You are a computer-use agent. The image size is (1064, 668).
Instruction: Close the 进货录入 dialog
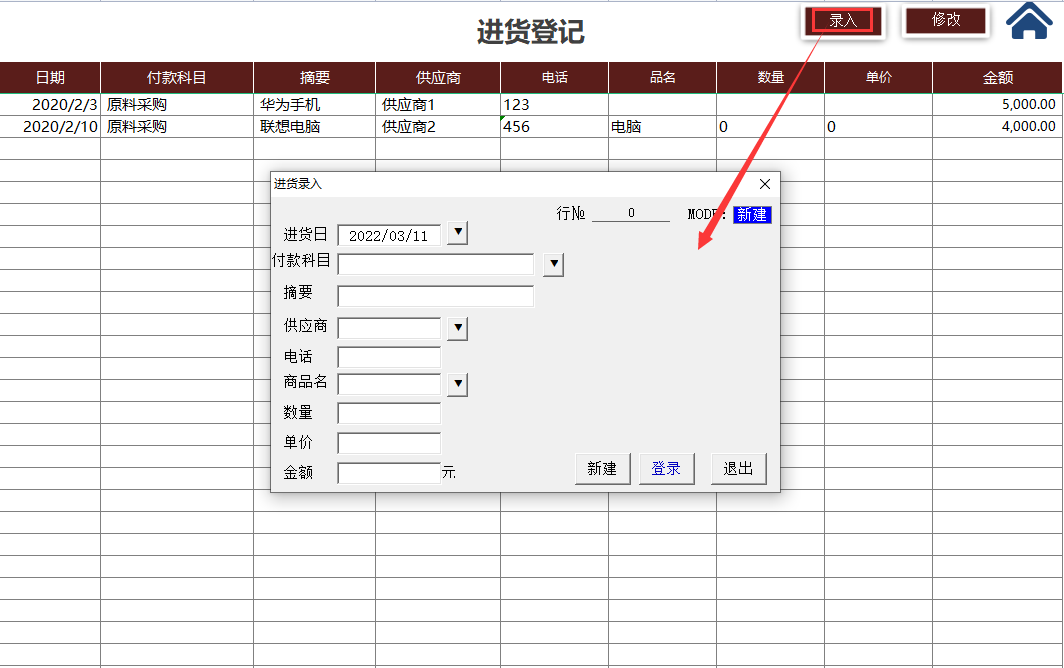point(765,184)
